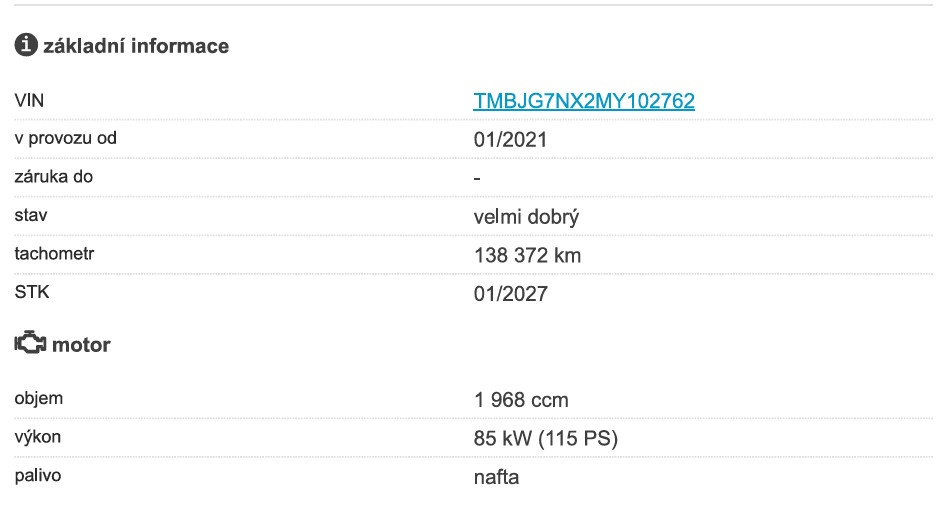Select the 1 968 ccm value
The height and width of the screenshot is (510, 945).
point(521,400)
